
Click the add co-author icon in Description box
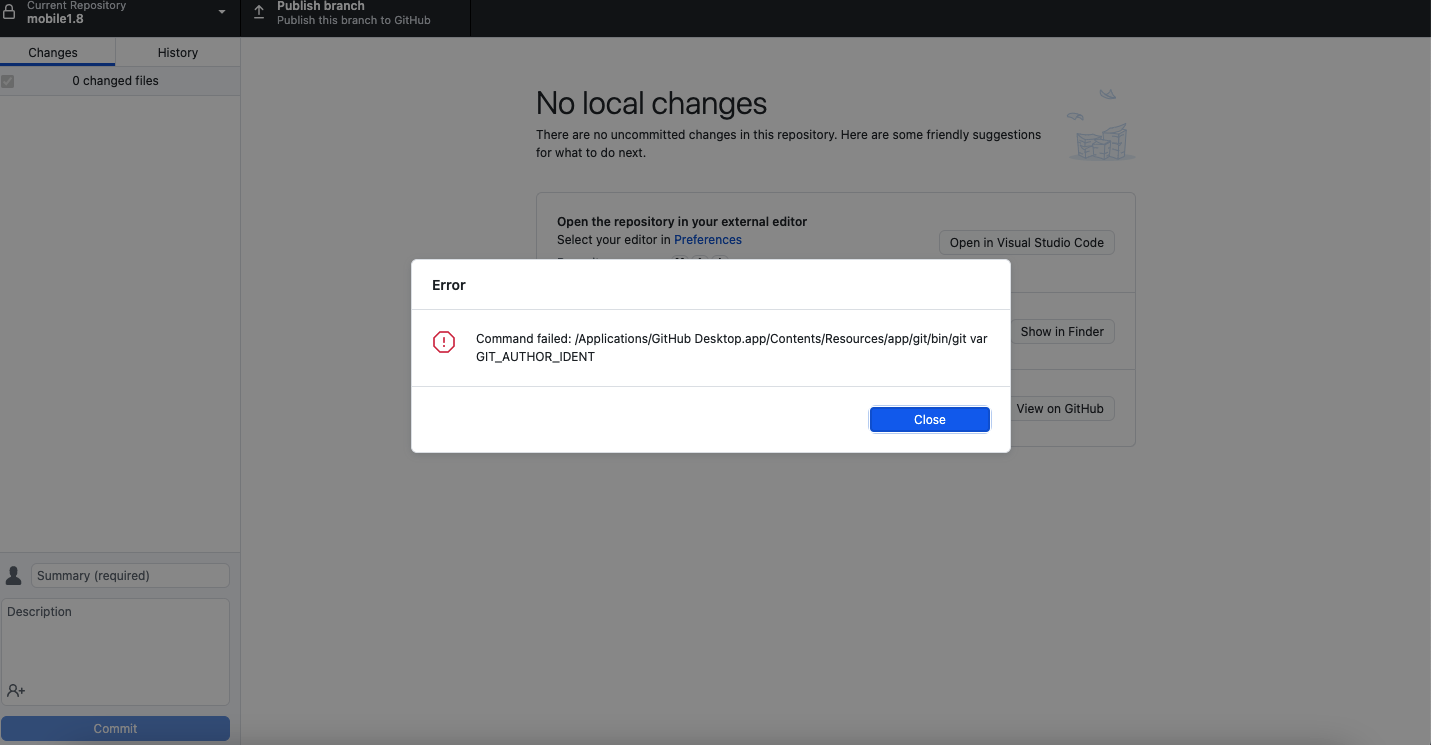tap(15, 690)
